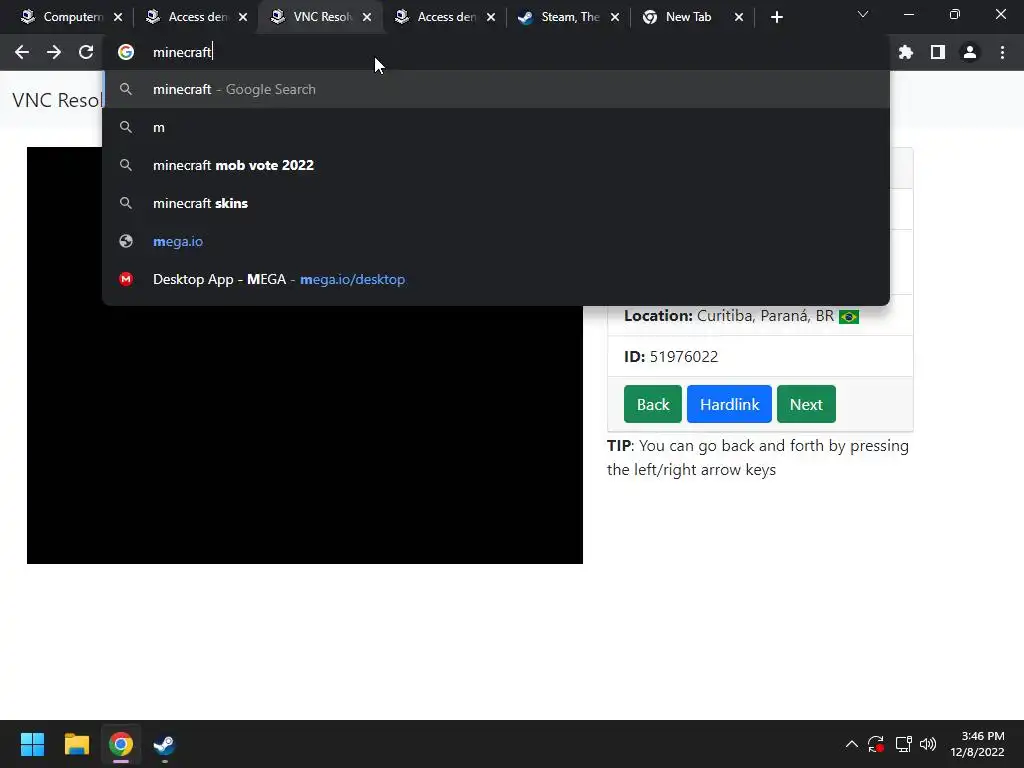
Task: Close the second Access denied tab
Action: pyautogui.click(x=491, y=18)
